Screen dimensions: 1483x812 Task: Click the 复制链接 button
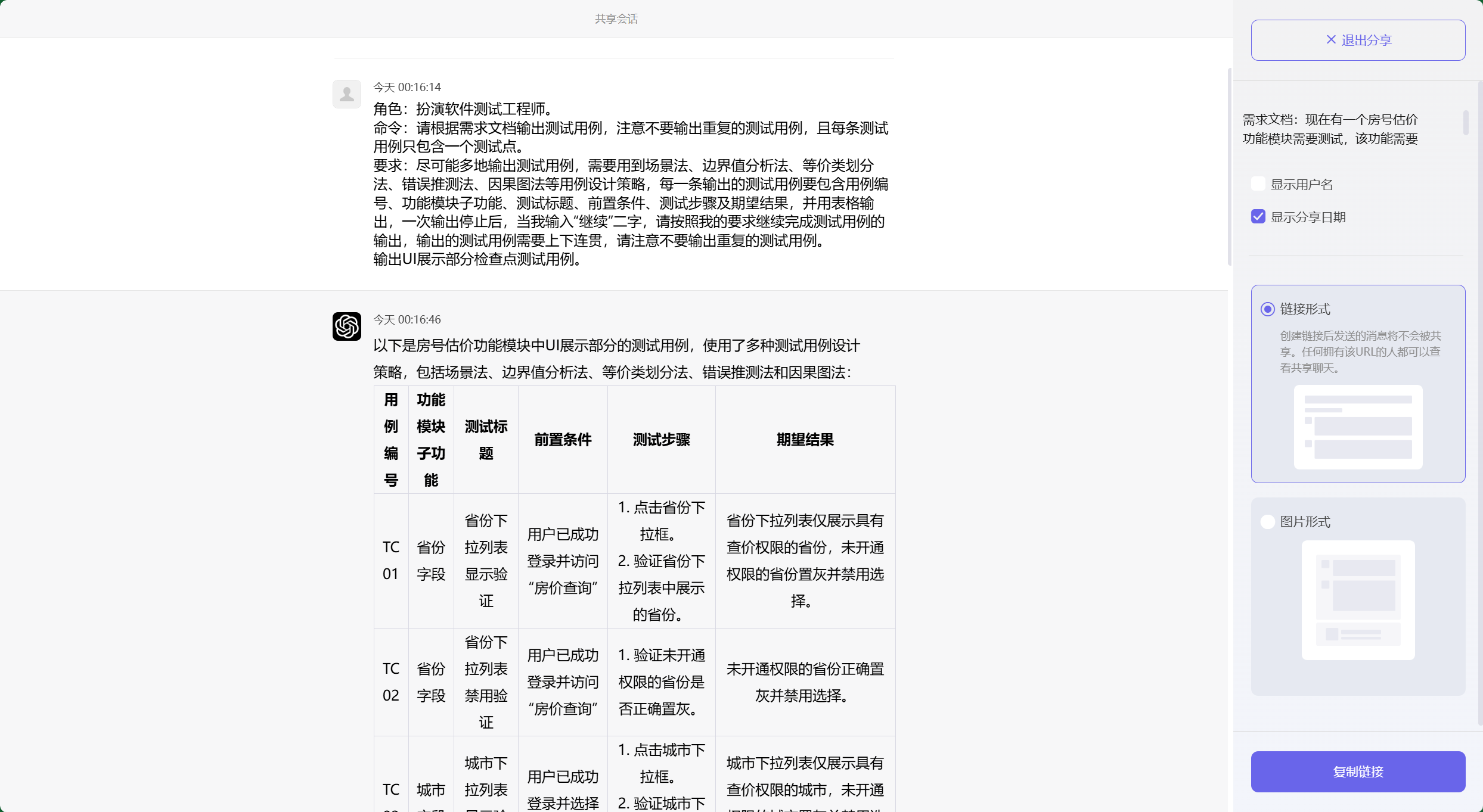1358,771
